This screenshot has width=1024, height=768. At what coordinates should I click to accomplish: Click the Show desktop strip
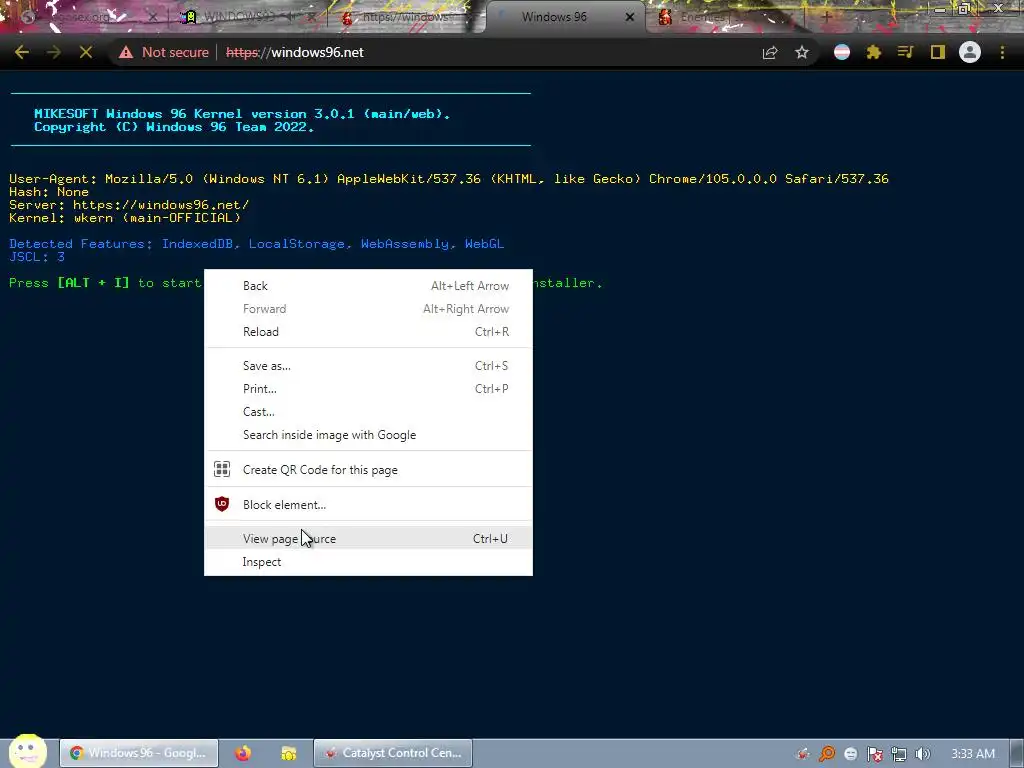pos(1017,753)
